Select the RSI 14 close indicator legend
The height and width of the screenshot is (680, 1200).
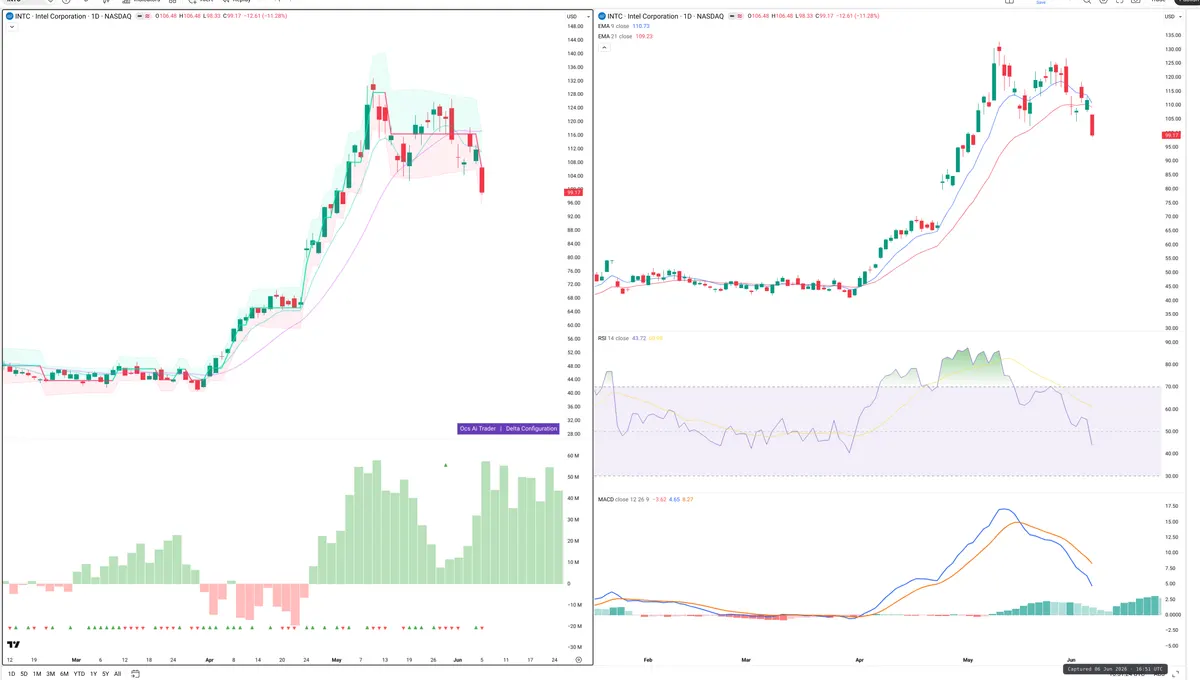(629, 338)
